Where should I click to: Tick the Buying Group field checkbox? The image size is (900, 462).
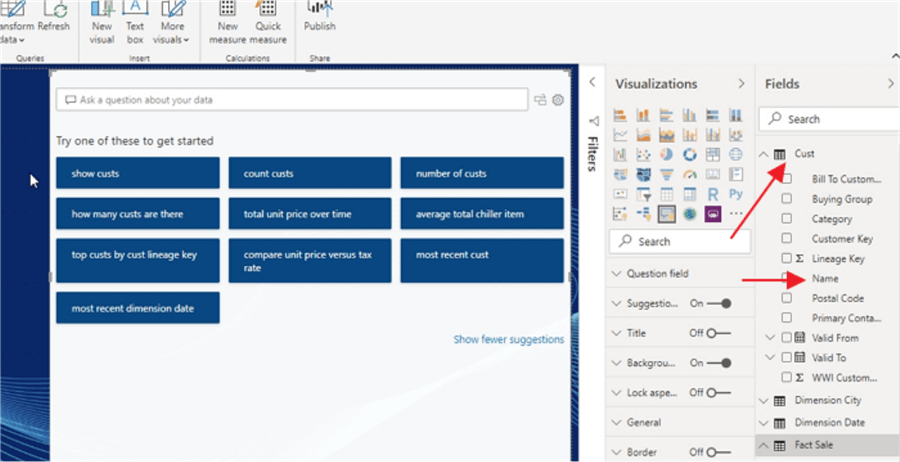click(x=786, y=199)
